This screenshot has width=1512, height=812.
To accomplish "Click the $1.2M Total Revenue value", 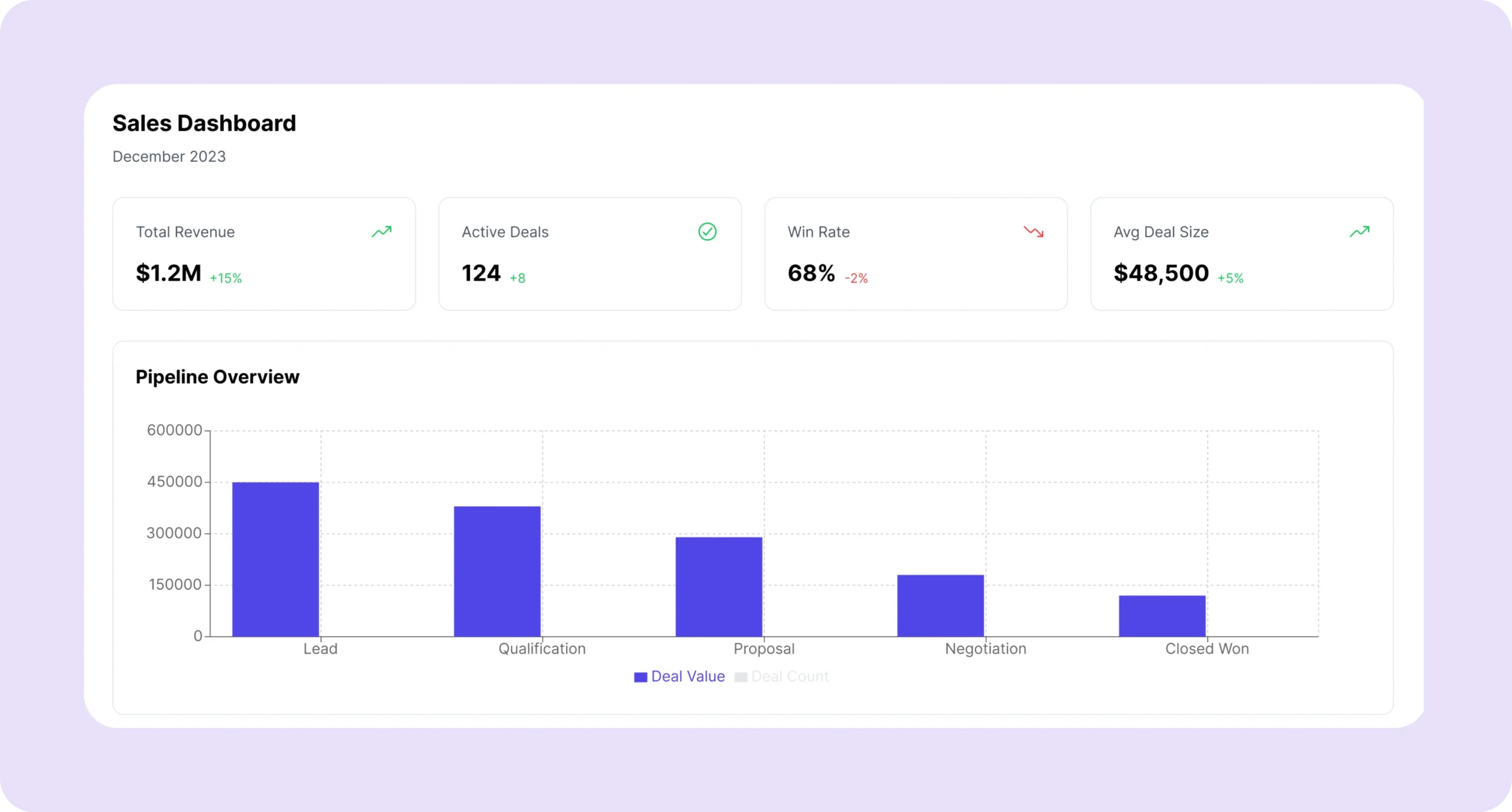I will pyautogui.click(x=168, y=273).
